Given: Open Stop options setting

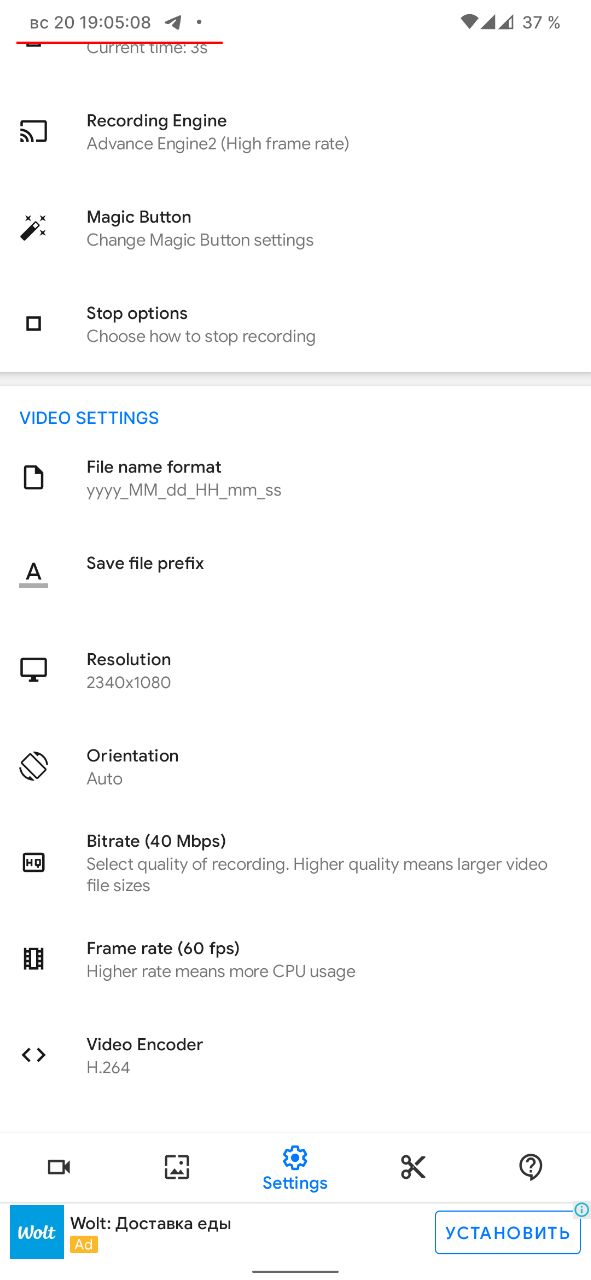Looking at the screenshot, I should (295, 324).
